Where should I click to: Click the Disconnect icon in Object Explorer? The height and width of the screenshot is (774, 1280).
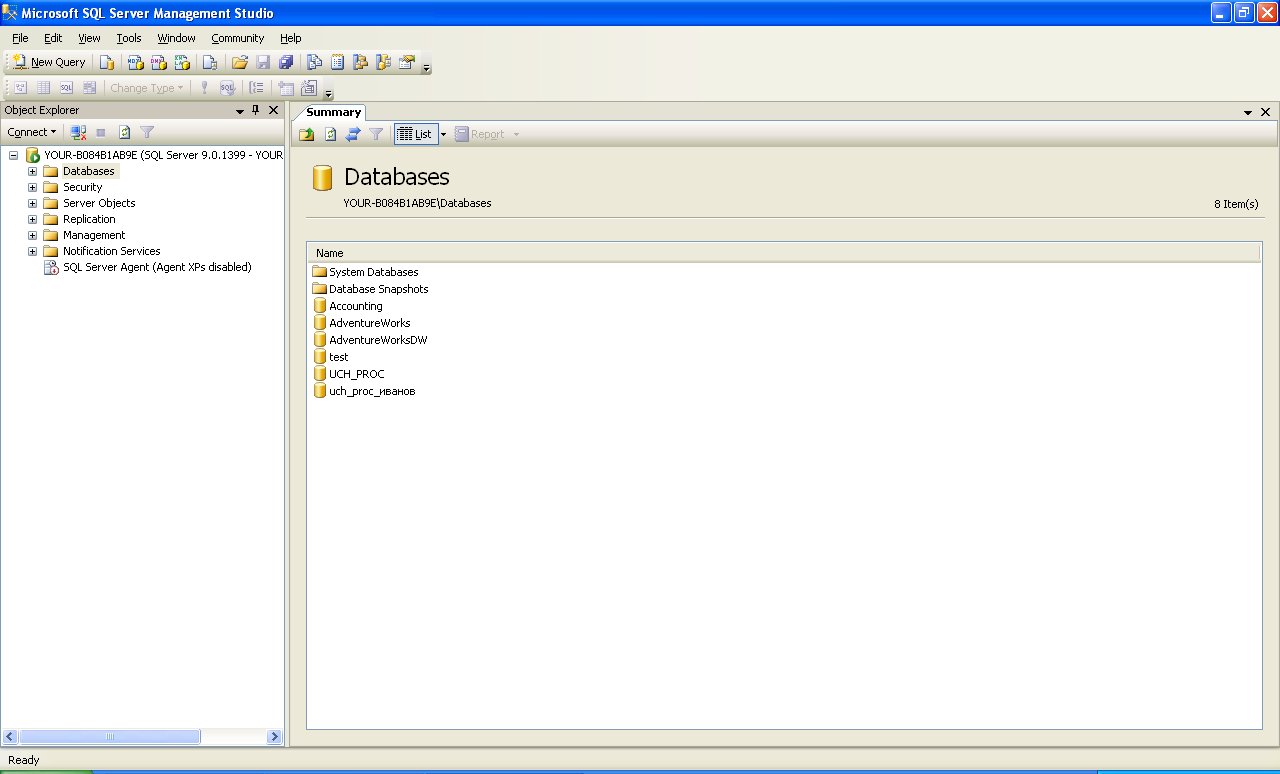(78, 132)
